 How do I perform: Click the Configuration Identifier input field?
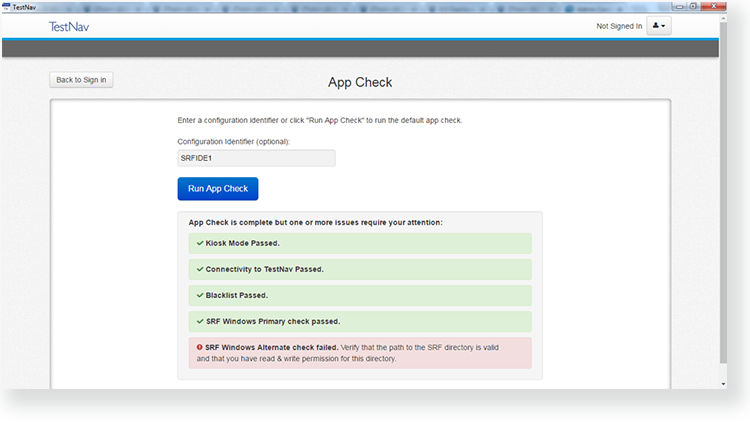tap(256, 158)
